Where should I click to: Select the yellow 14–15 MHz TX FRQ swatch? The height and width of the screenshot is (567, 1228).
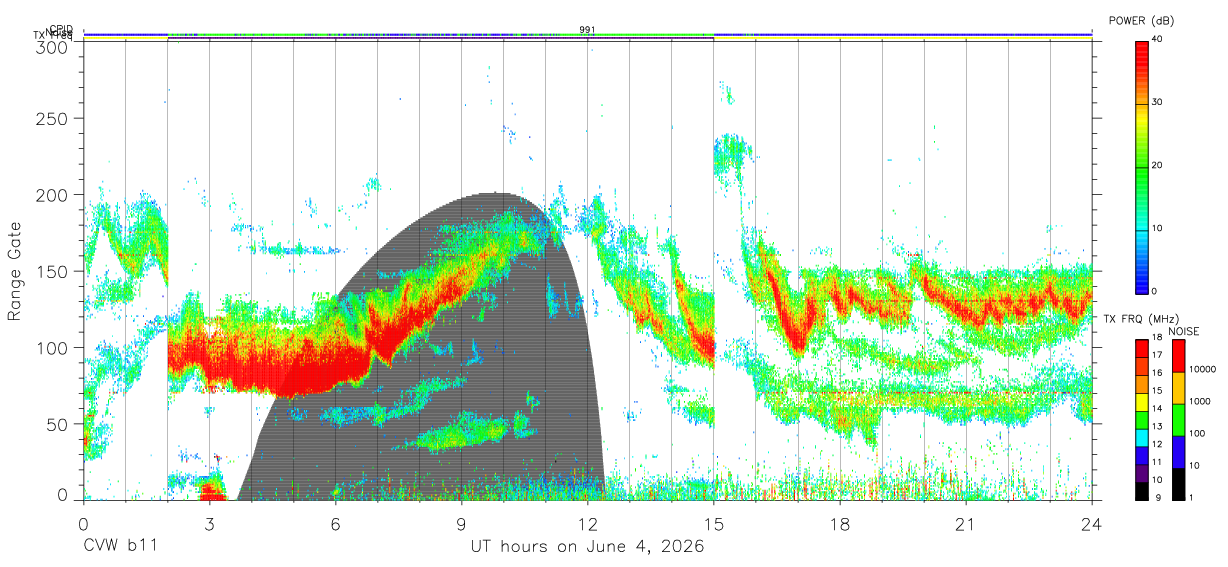[x=1142, y=401]
